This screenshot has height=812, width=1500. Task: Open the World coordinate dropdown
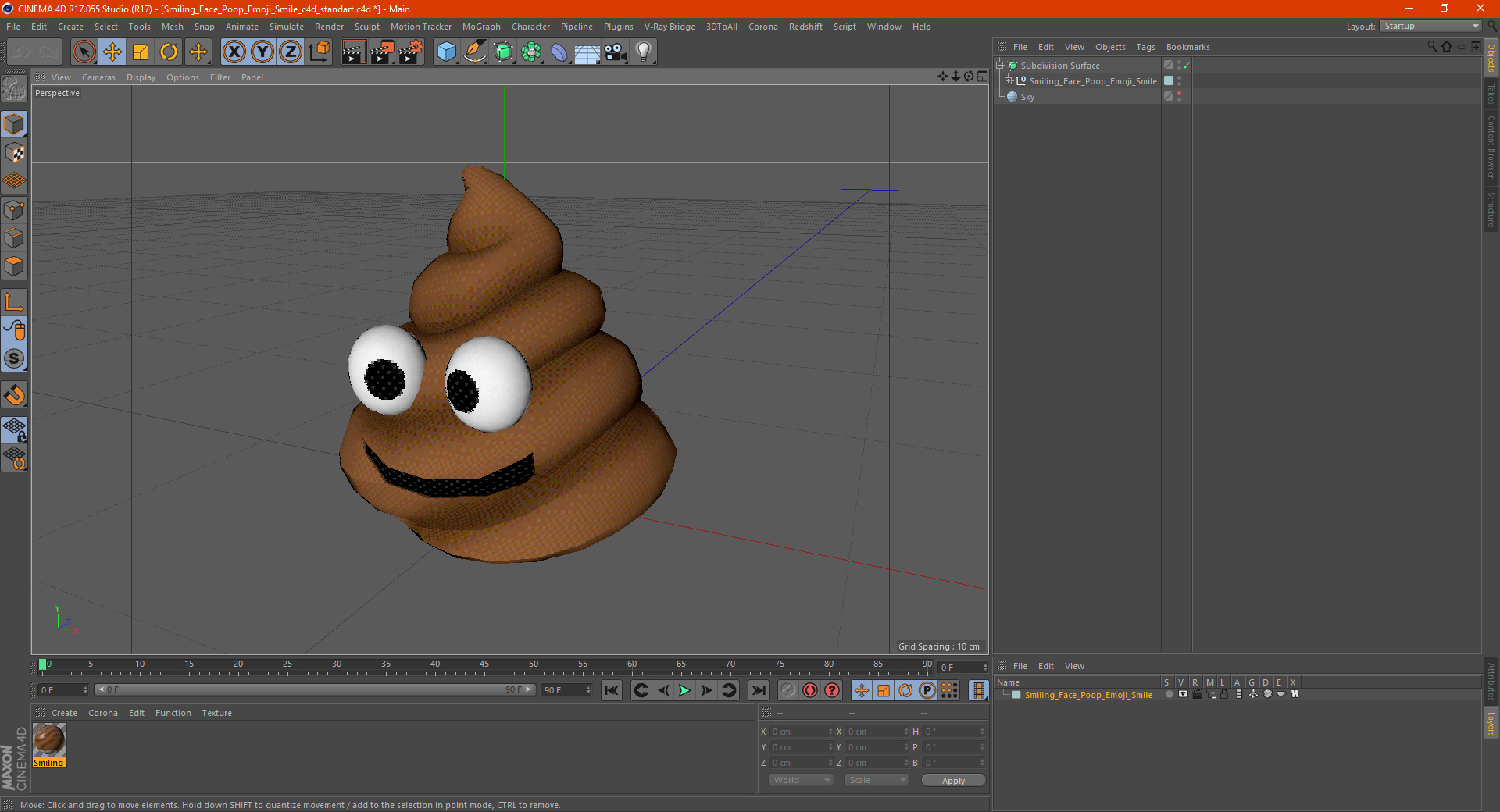coord(801,780)
